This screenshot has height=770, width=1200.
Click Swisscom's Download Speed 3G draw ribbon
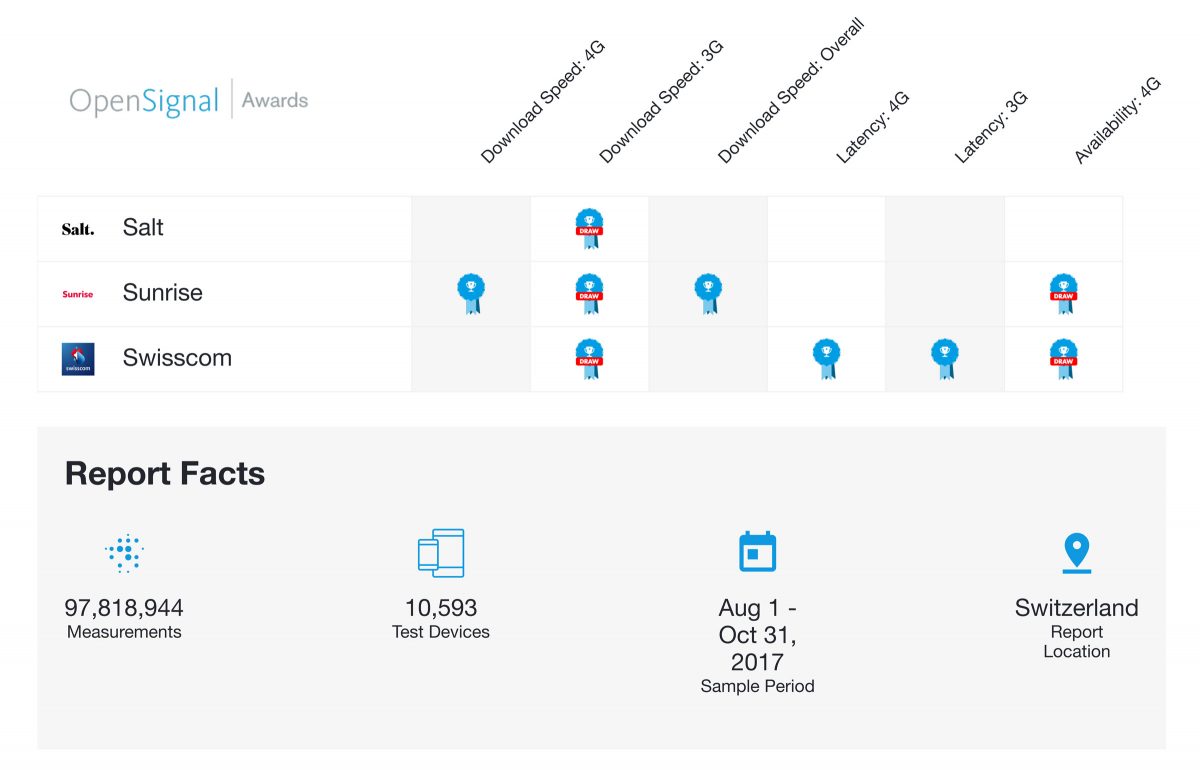(589, 358)
